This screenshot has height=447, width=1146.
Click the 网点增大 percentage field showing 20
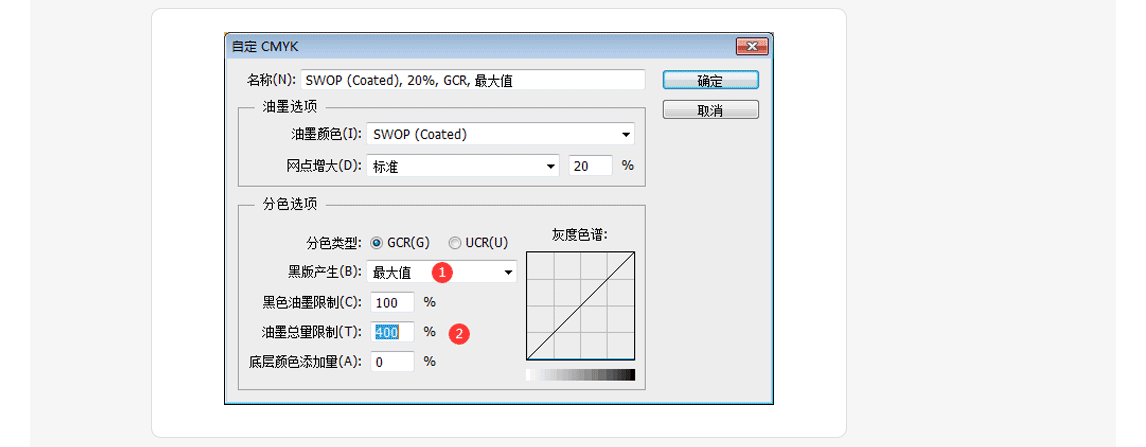(x=590, y=166)
